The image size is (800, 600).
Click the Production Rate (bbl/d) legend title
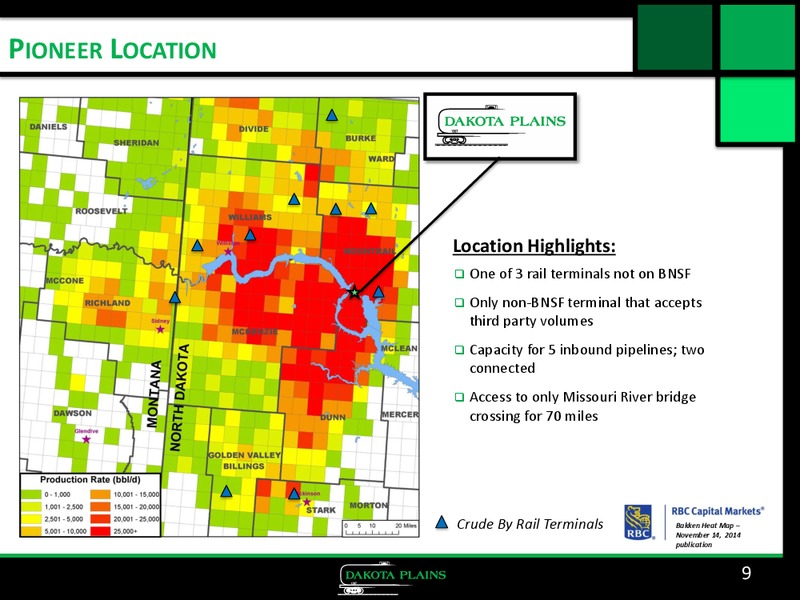pos(90,480)
